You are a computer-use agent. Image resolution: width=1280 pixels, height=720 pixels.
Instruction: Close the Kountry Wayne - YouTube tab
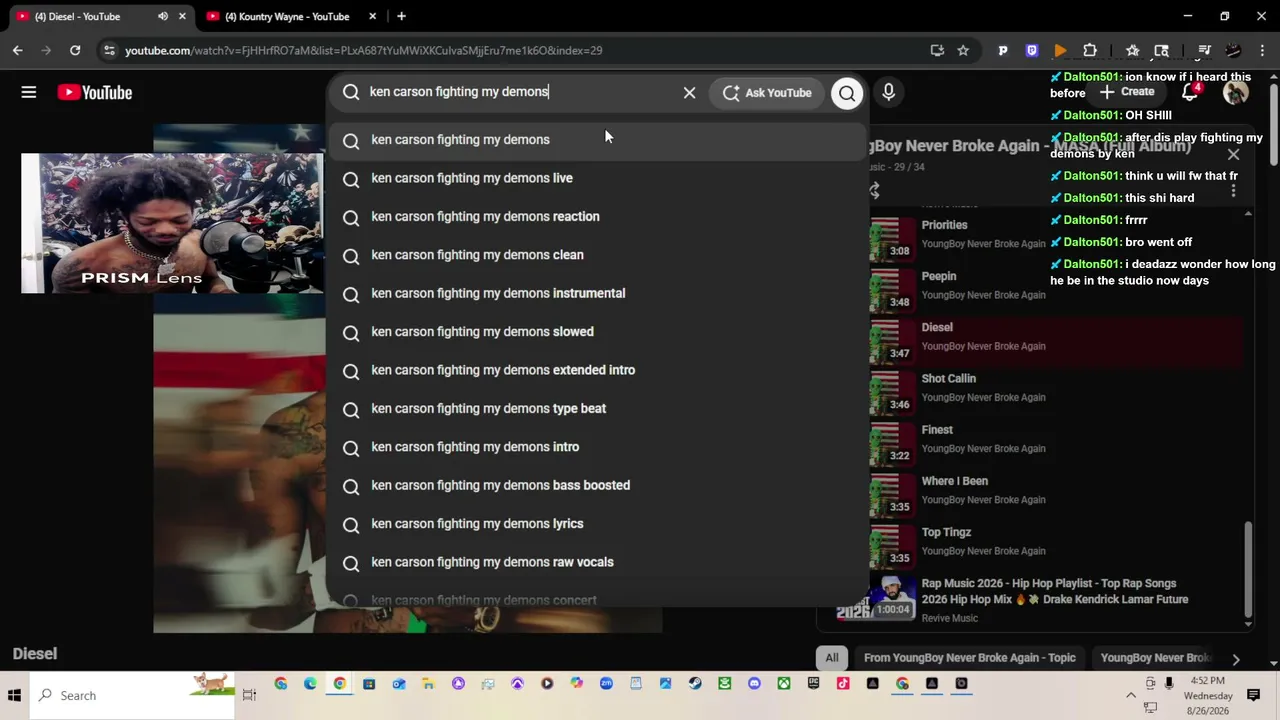click(x=373, y=16)
